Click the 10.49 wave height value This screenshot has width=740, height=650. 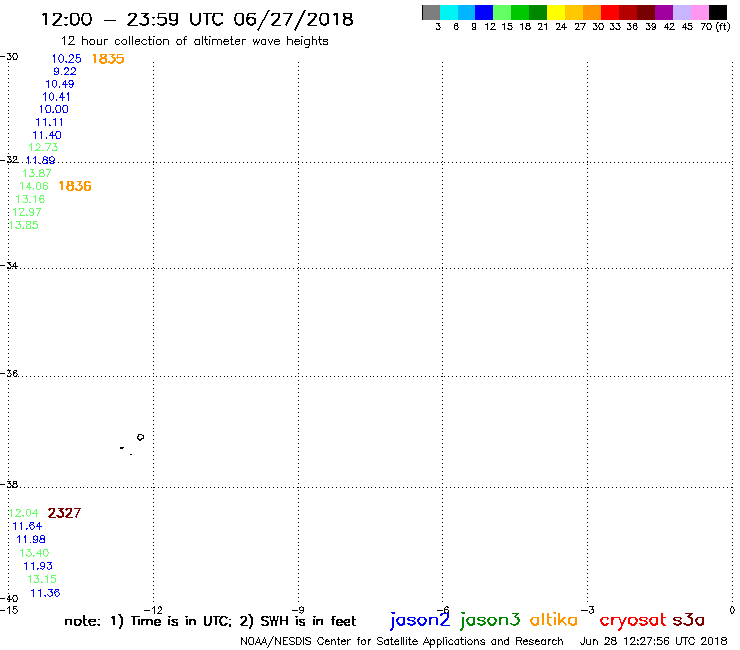(x=59, y=84)
